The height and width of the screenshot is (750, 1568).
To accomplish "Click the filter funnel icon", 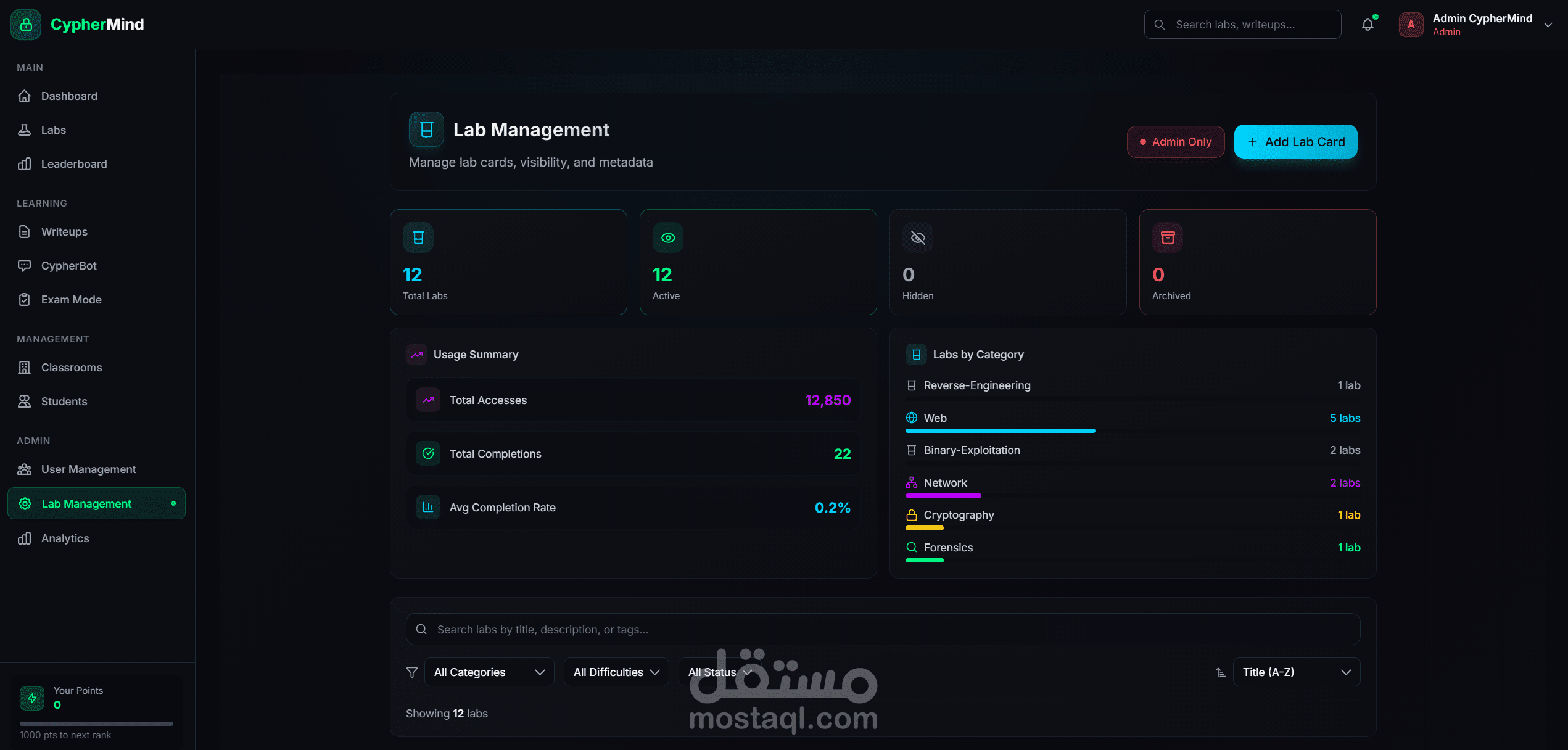I will (412, 672).
